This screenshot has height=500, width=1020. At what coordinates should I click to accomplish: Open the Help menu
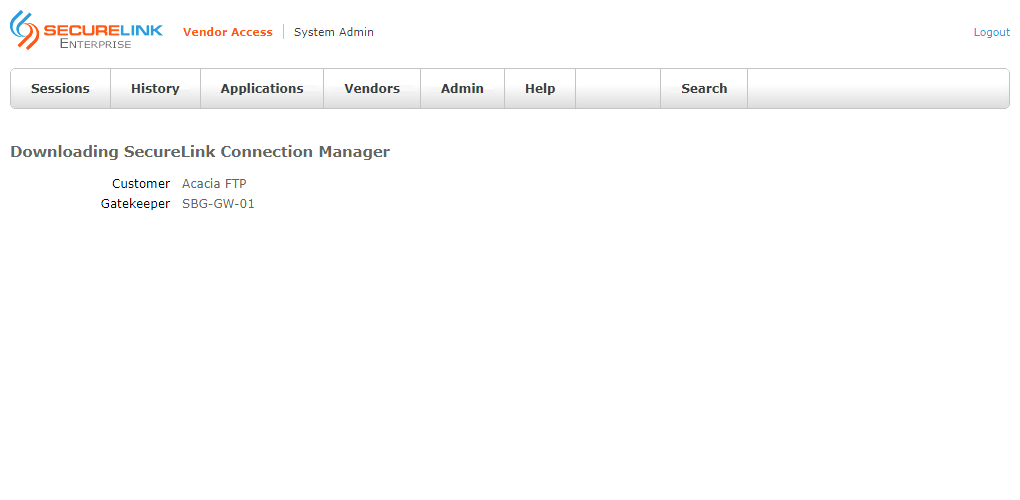(x=540, y=89)
